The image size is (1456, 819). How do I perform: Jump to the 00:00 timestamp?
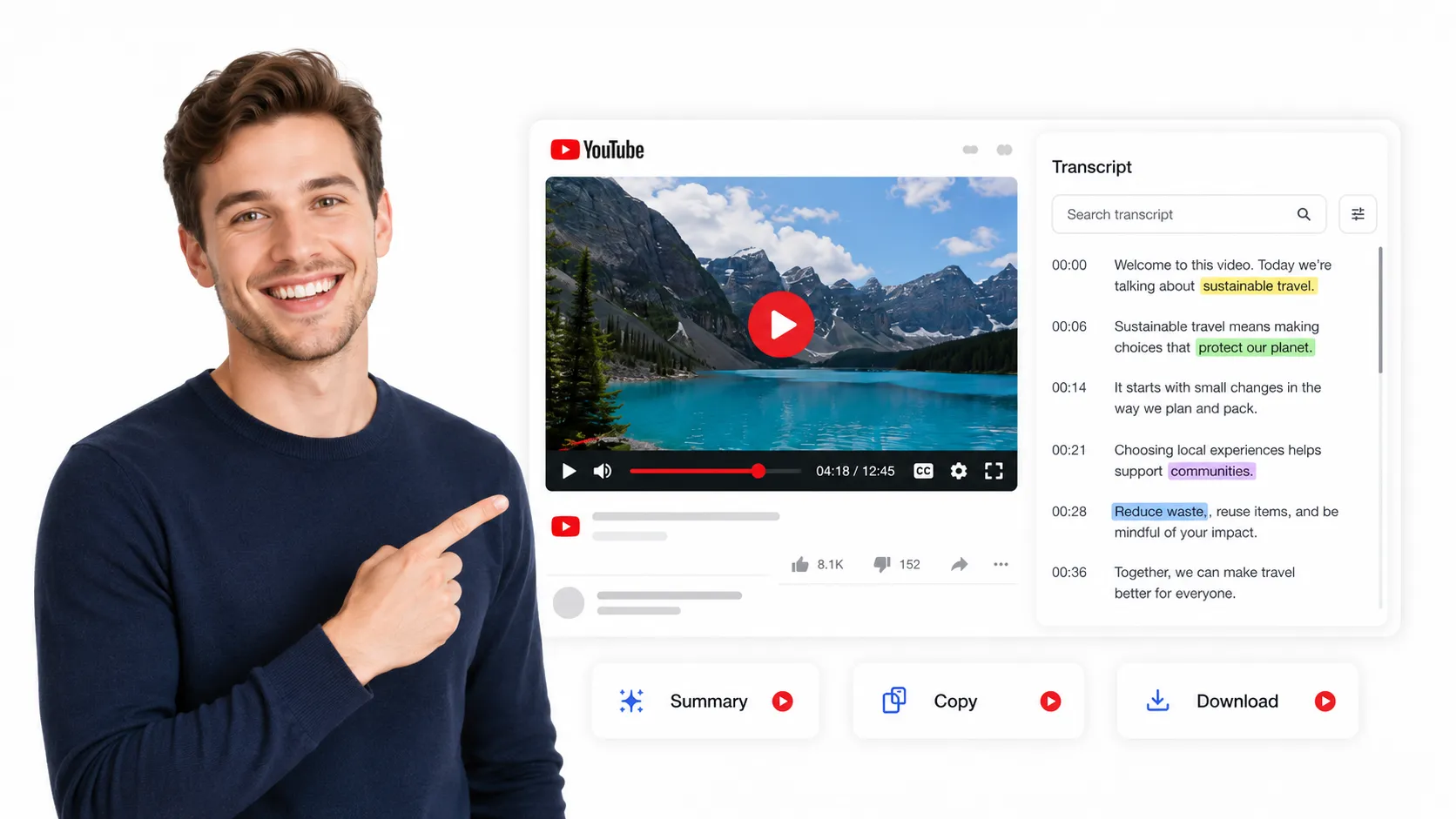[x=1069, y=265]
